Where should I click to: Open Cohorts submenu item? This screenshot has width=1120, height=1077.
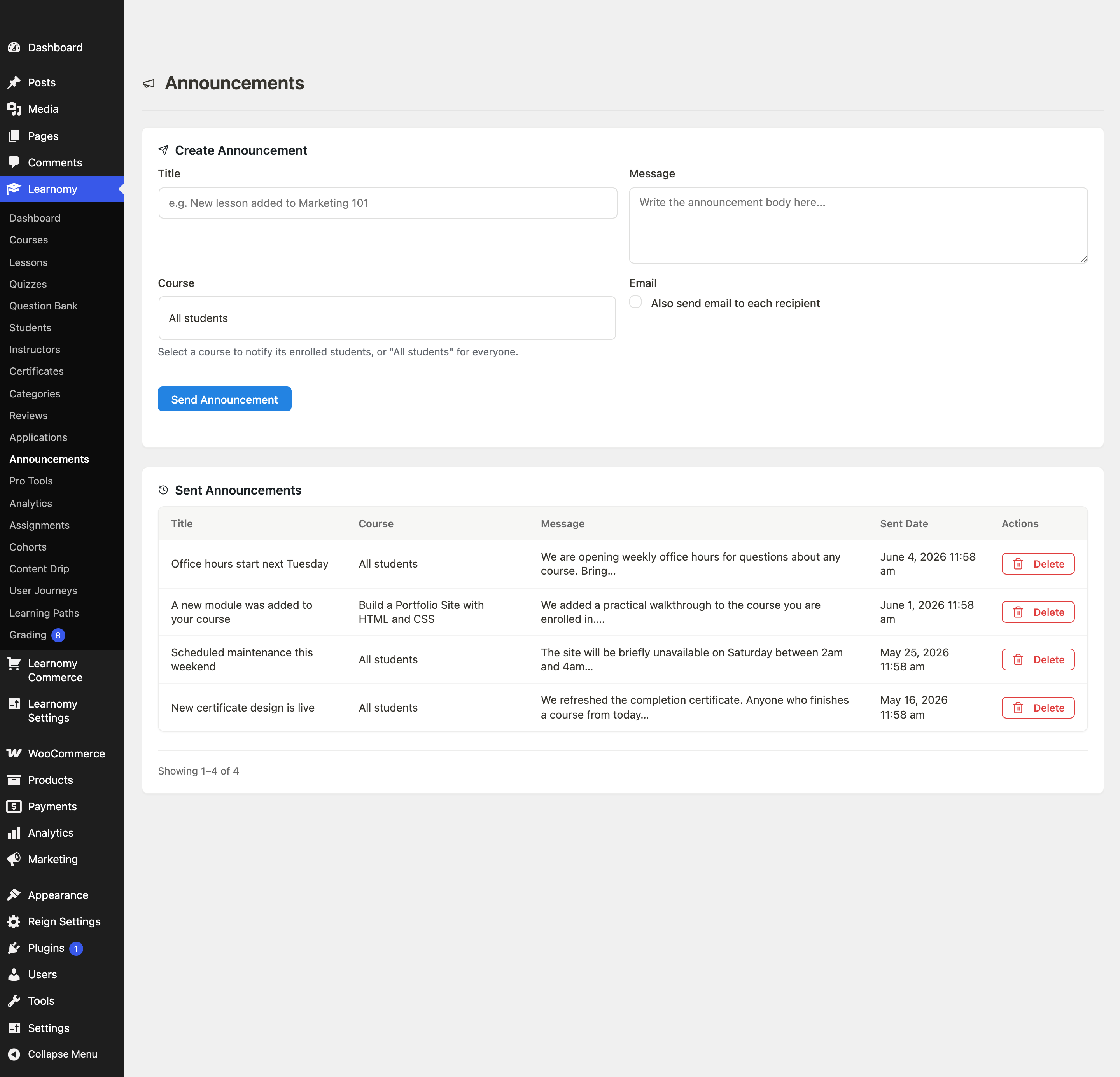tap(28, 547)
